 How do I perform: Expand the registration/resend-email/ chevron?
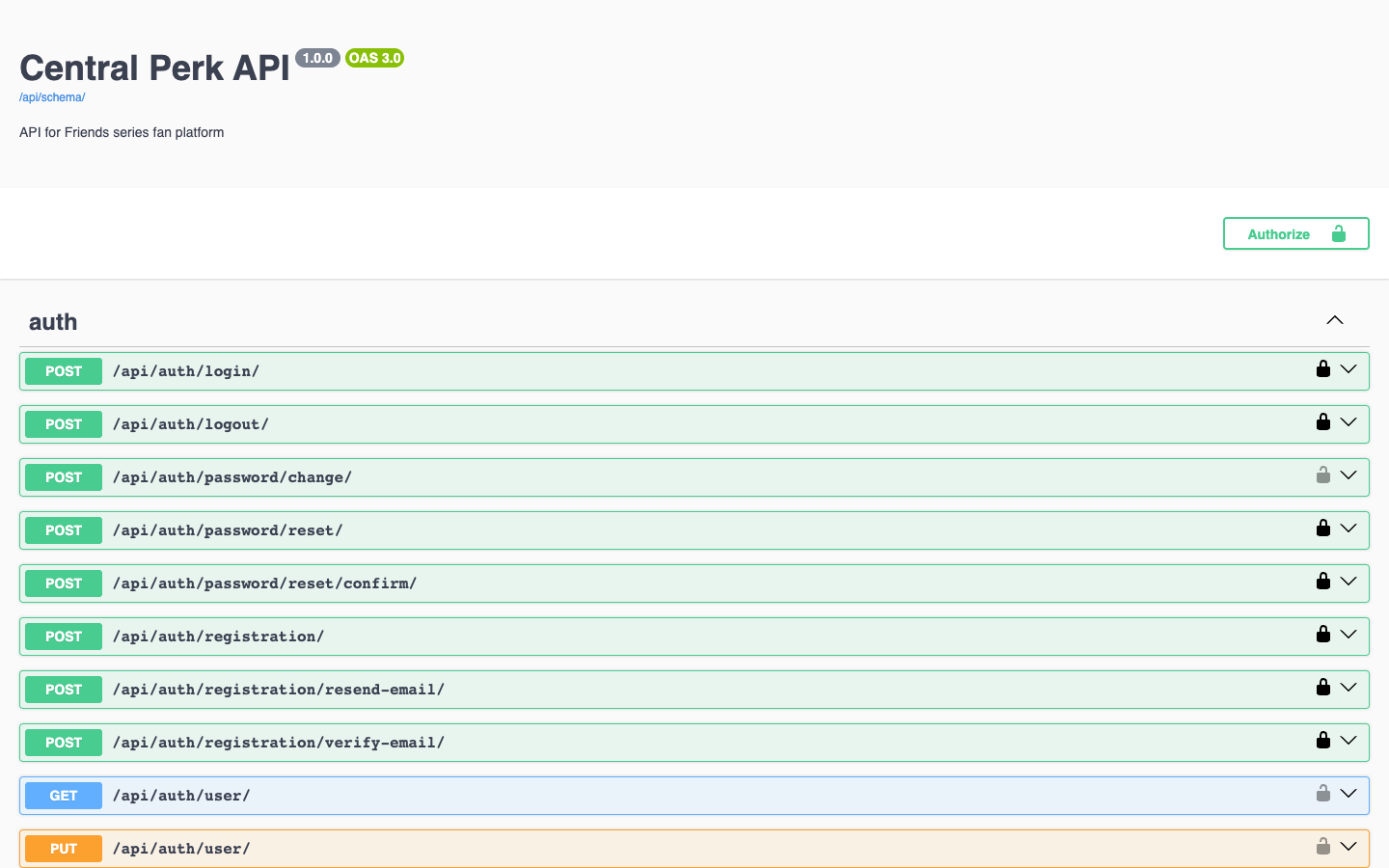click(1348, 688)
